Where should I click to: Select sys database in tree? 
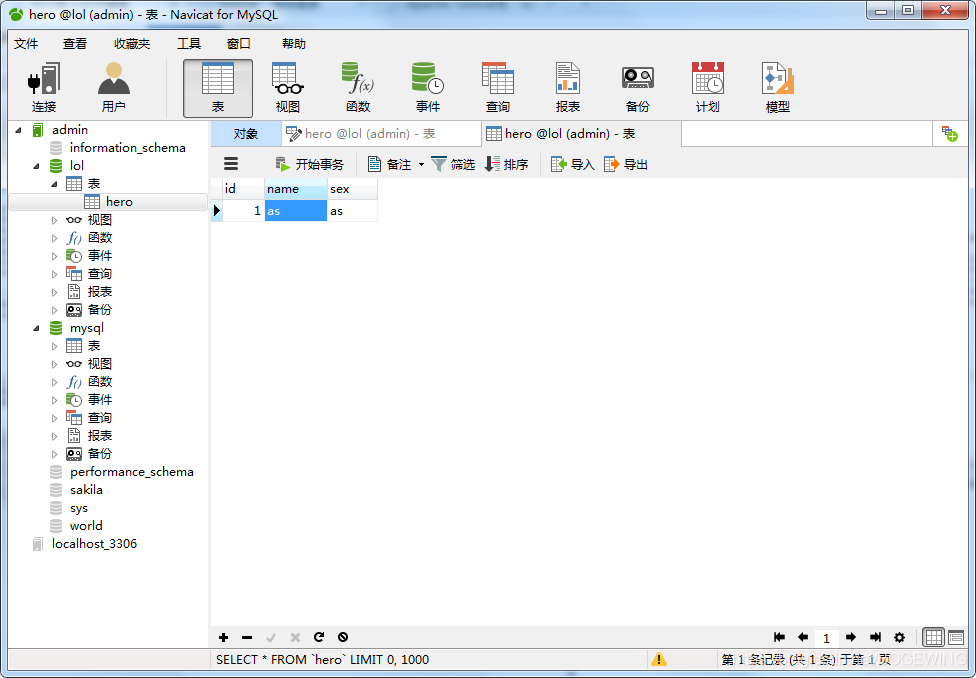(x=78, y=508)
